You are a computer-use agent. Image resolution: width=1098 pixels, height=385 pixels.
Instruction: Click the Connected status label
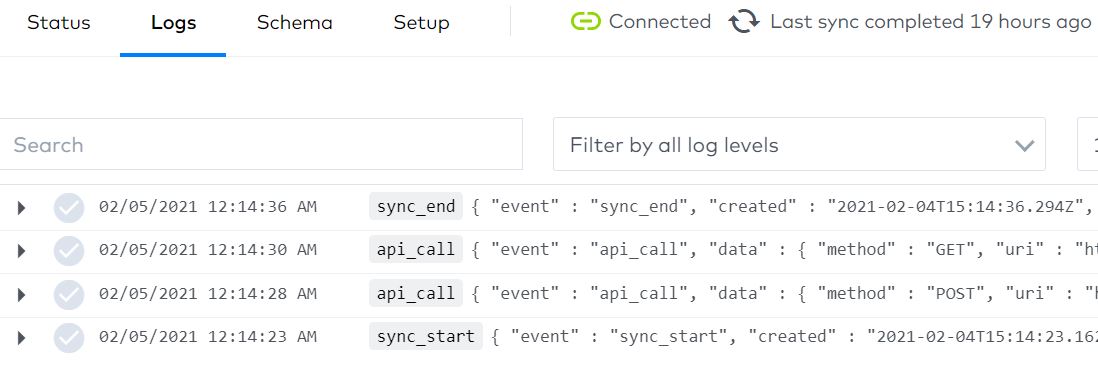(x=660, y=22)
